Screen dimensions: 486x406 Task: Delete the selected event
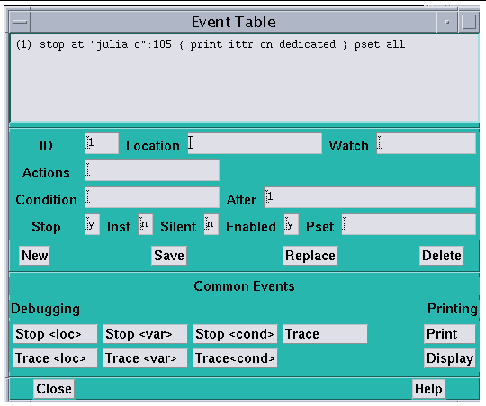[x=441, y=256]
